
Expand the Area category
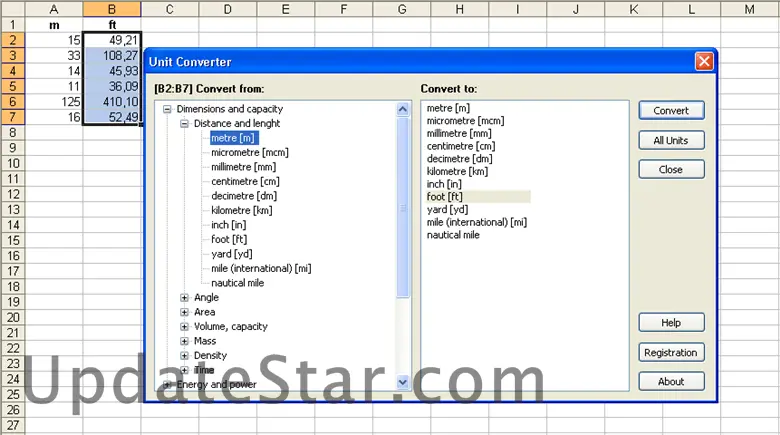184,312
